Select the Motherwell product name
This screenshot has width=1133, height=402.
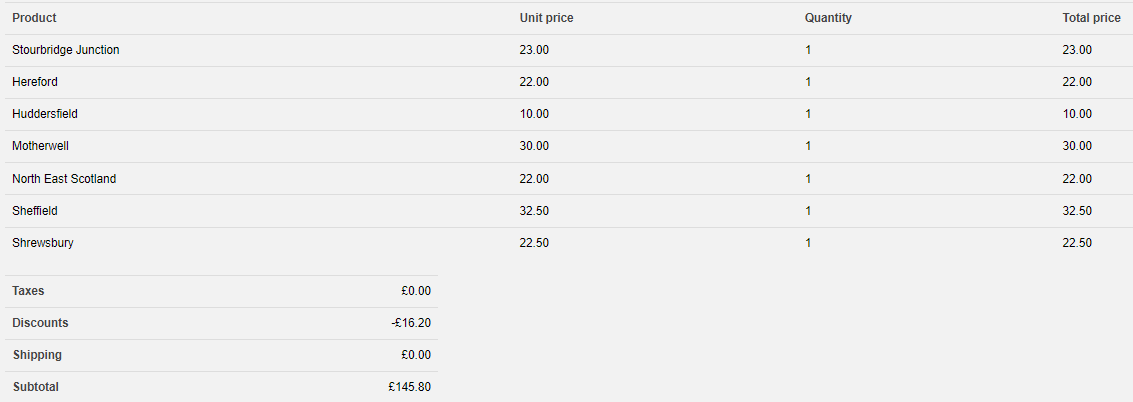(40, 146)
